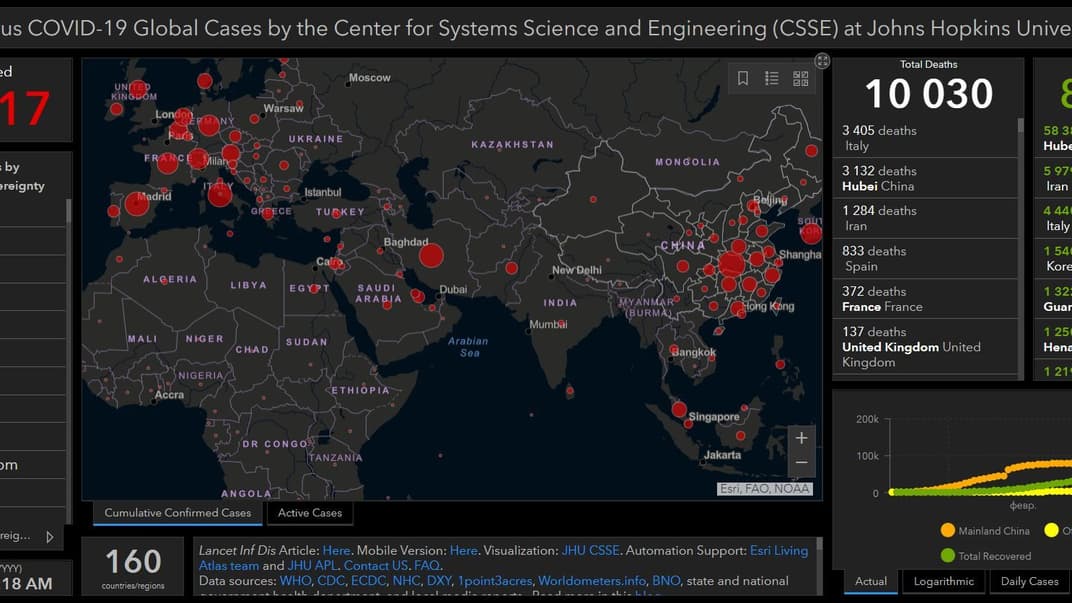This screenshot has height=603, width=1072.
Task: Show the Daily Cases chart tab
Action: pos(1029,581)
